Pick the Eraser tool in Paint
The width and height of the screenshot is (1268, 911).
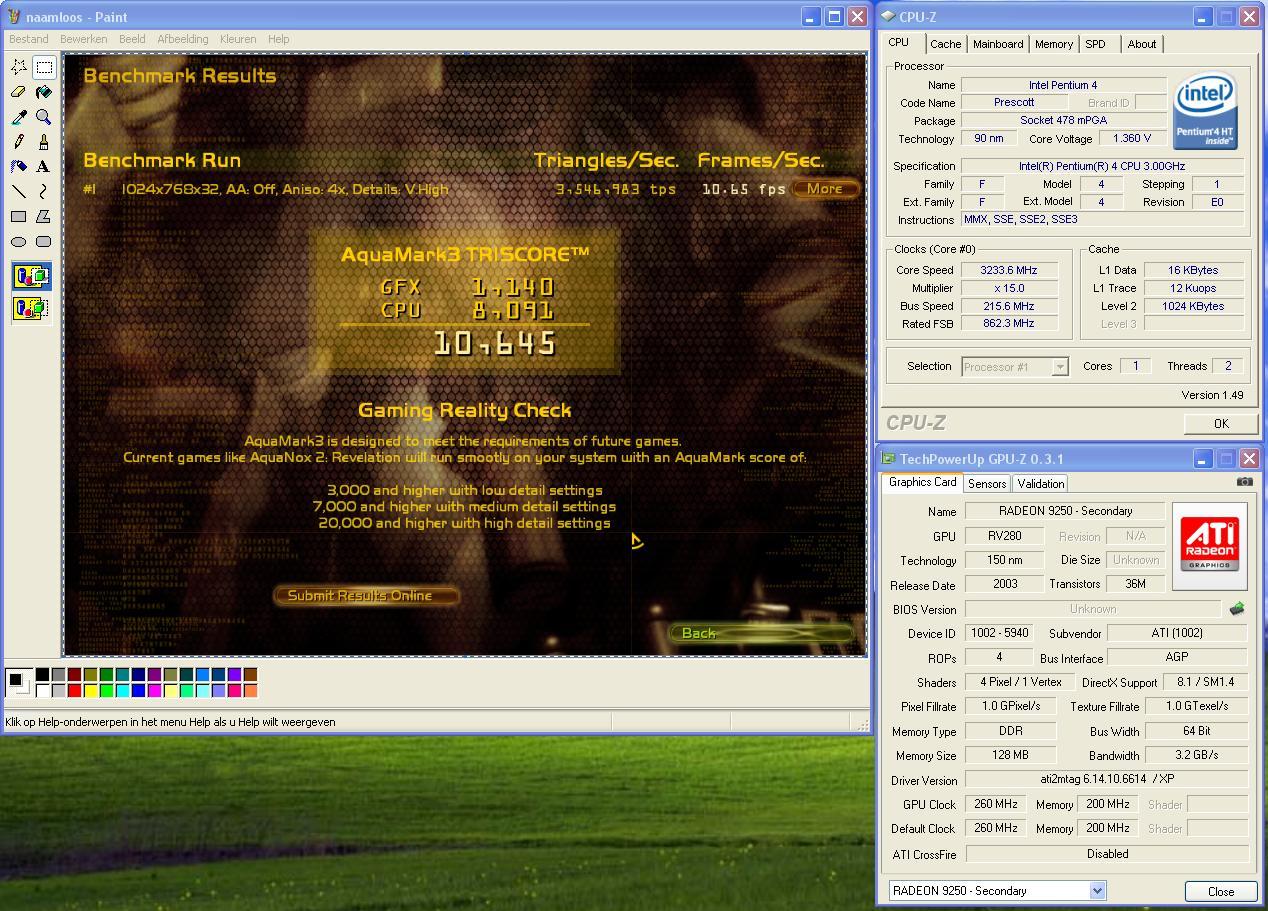pos(18,92)
